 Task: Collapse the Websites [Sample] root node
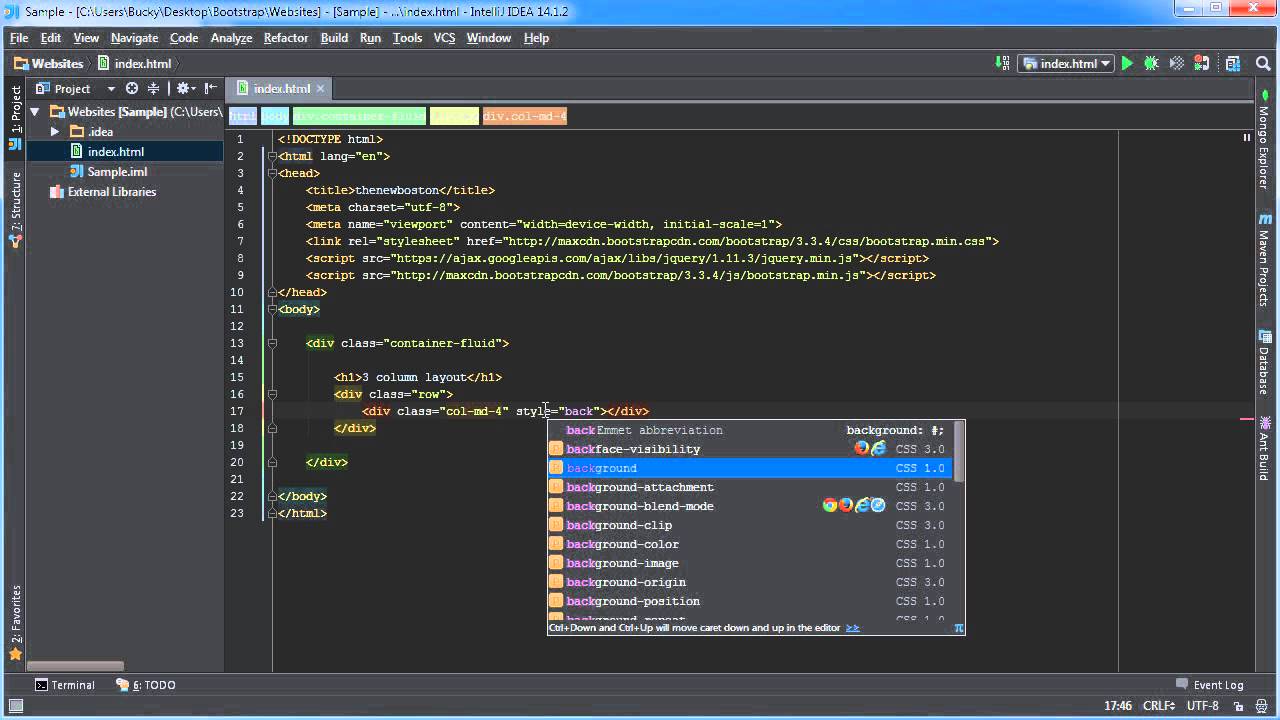[x=35, y=112]
